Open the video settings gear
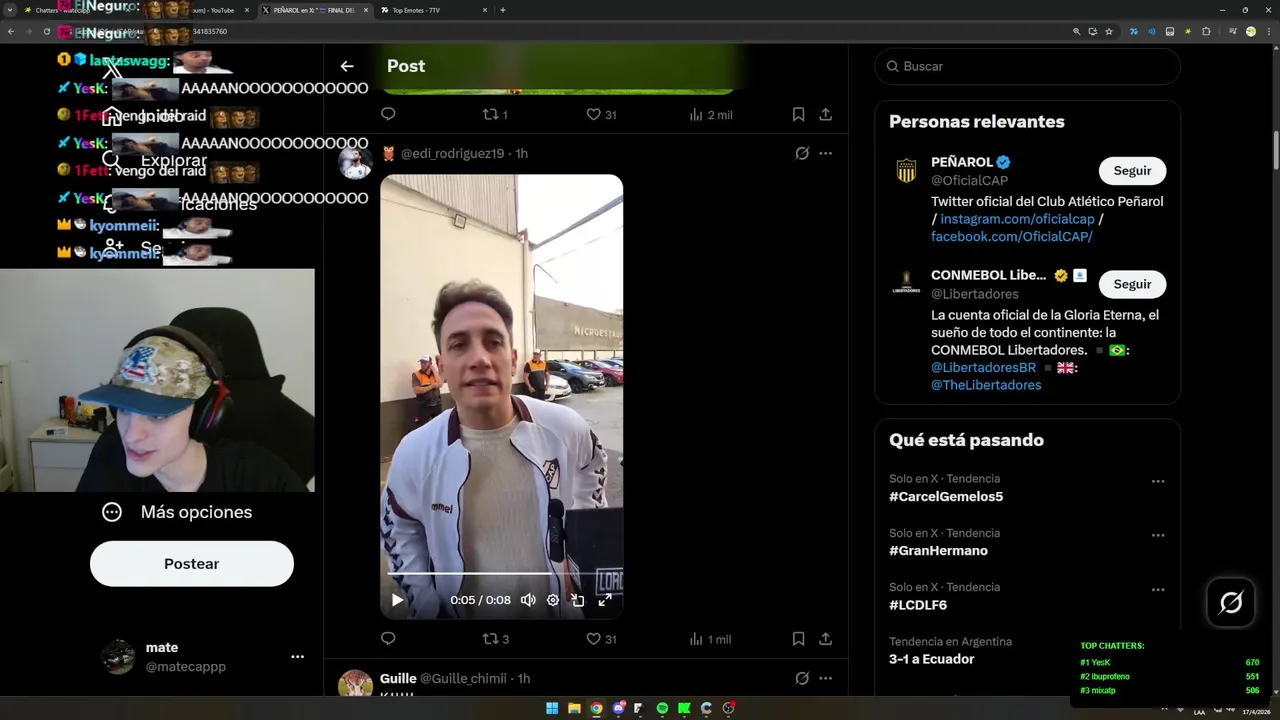This screenshot has height=720, width=1280. [x=553, y=600]
